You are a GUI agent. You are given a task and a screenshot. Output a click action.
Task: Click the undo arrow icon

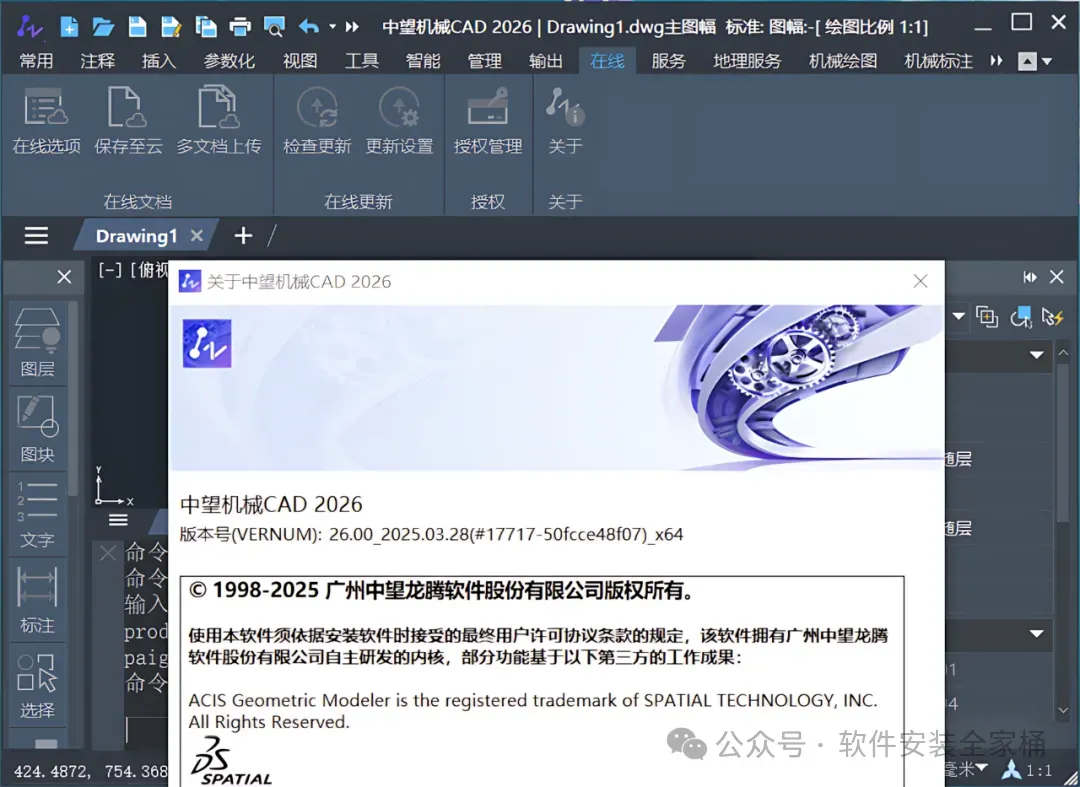[309, 27]
